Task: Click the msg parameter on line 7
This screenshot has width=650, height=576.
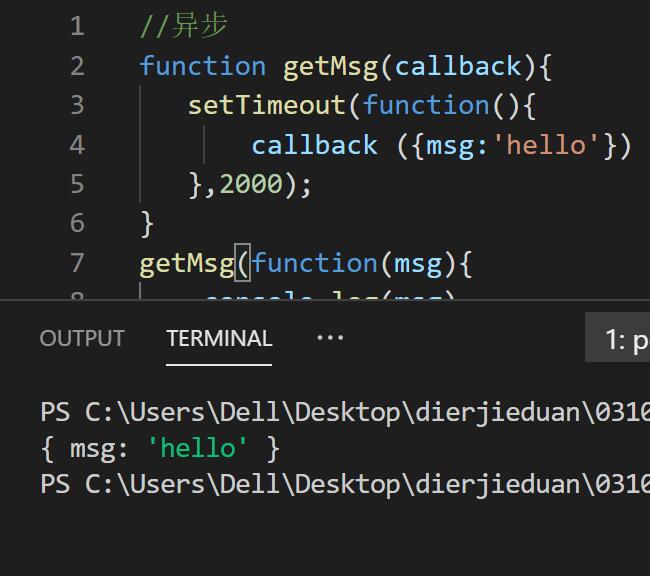Action: pos(418,265)
